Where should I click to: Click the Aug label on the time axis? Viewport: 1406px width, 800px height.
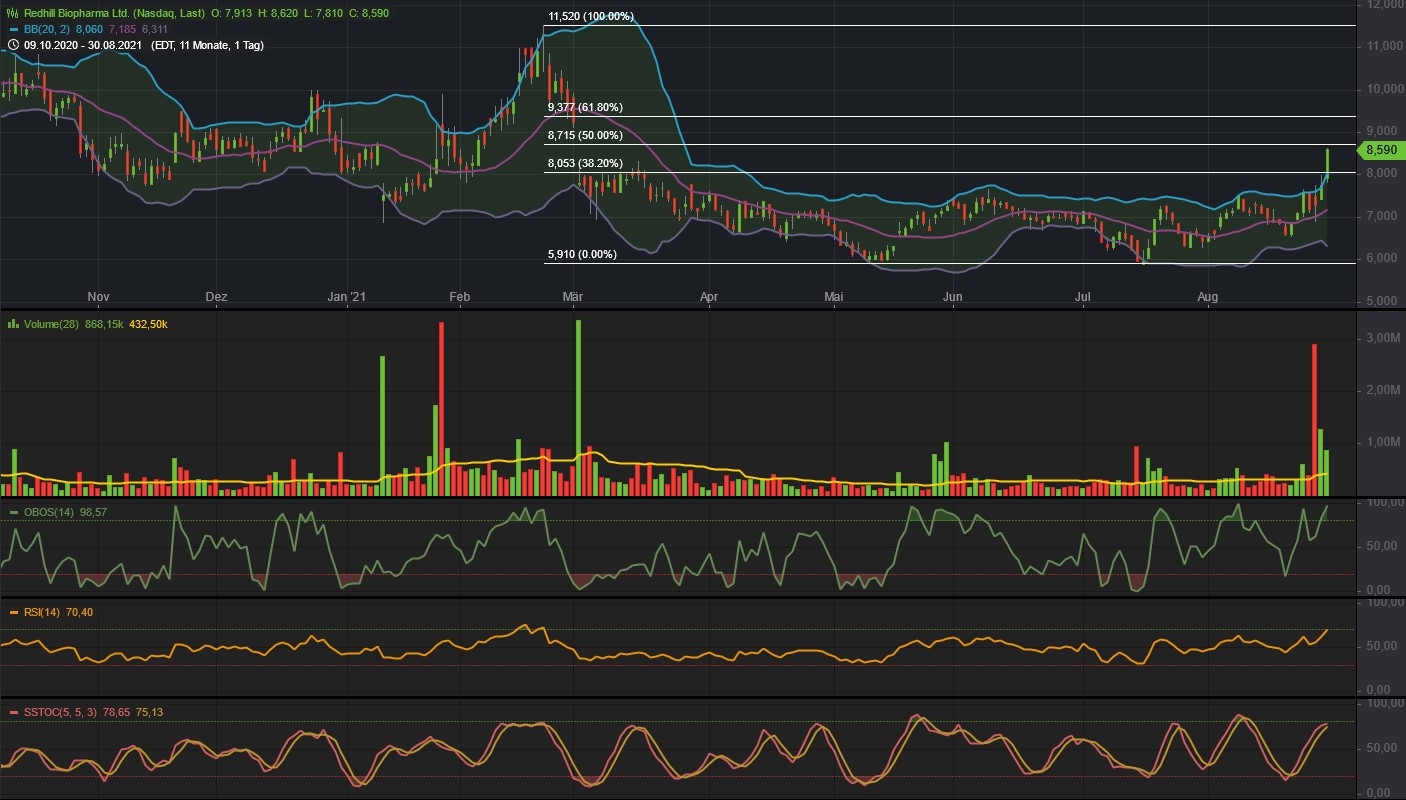point(1207,296)
